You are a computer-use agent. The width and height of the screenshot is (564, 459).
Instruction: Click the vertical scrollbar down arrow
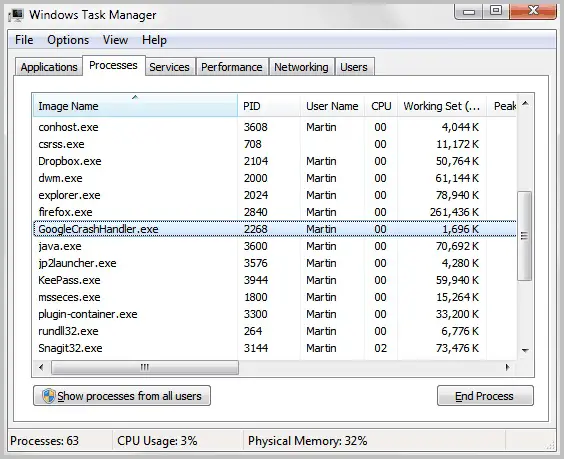[x=525, y=350]
